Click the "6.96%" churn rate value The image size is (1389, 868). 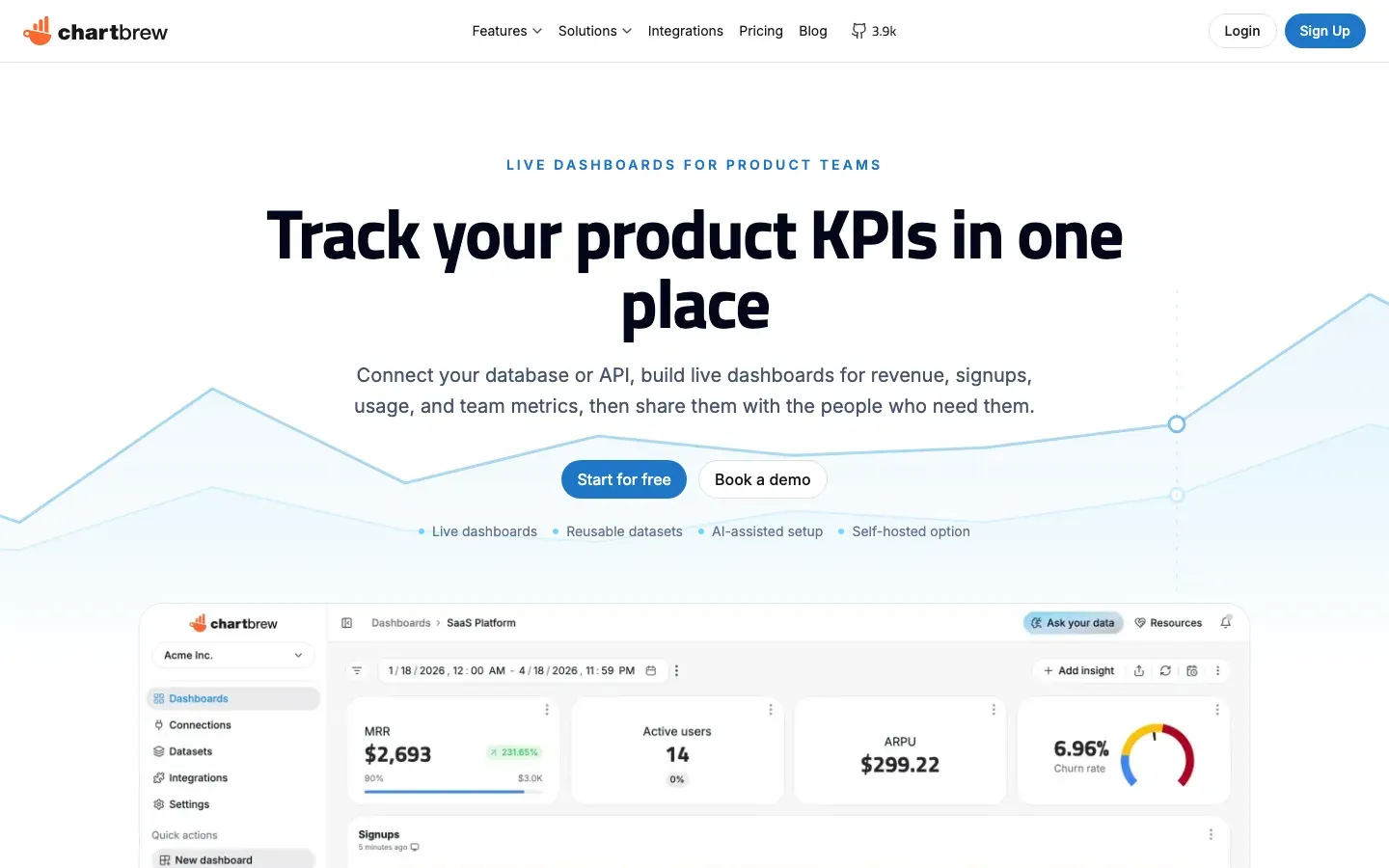pyautogui.click(x=1081, y=748)
